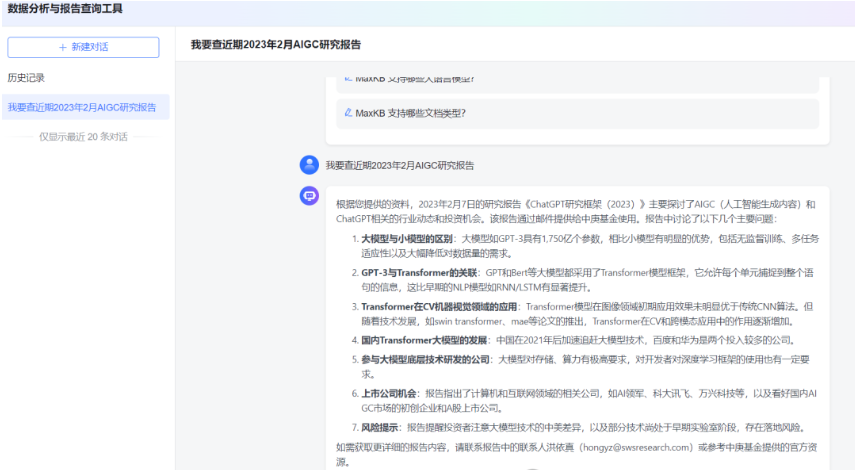Click the 历史记录 label in sidebar
855x470 pixels.
(26, 77)
